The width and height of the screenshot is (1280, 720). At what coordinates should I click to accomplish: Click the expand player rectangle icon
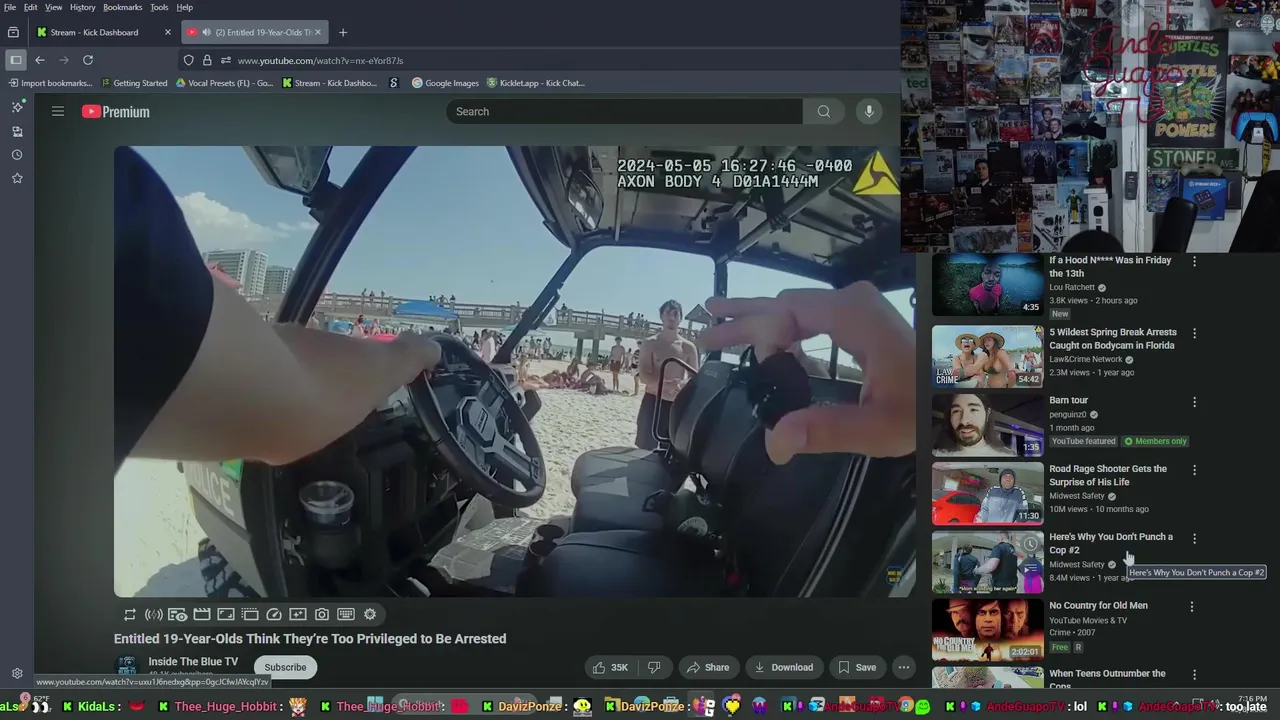pyautogui.click(x=226, y=615)
